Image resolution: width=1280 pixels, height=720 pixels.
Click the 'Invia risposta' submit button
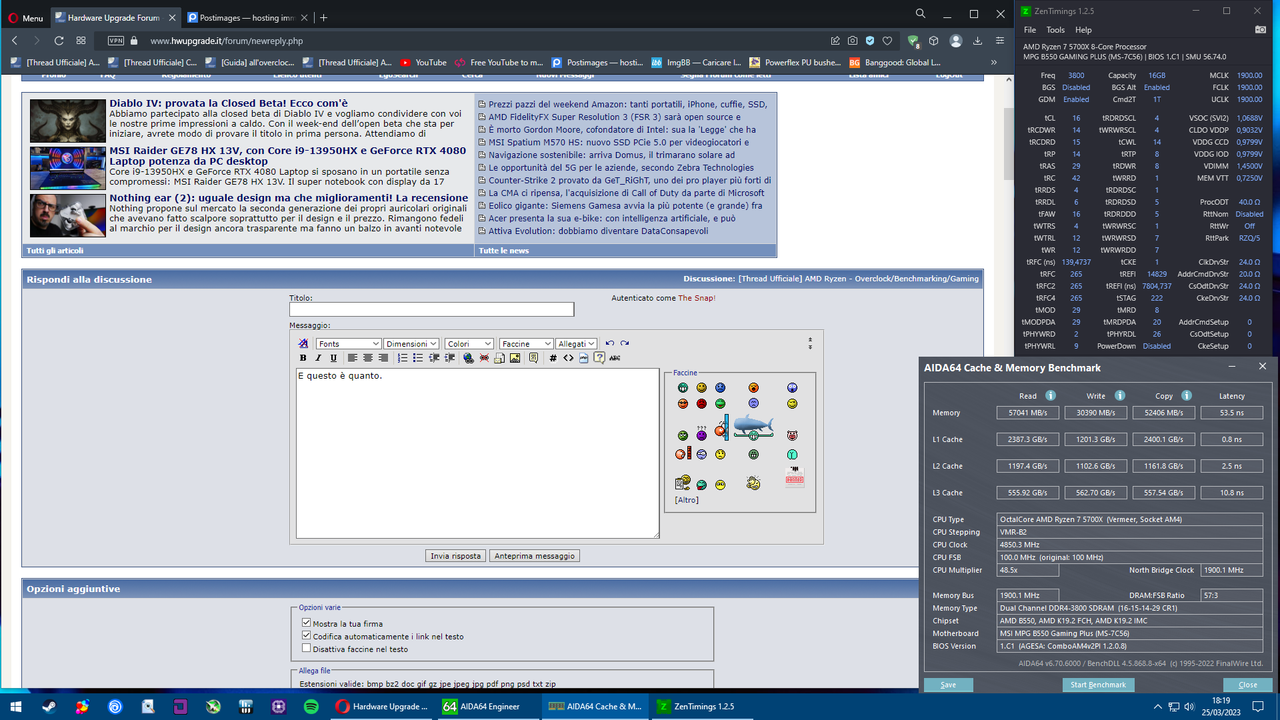click(x=455, y=556)
